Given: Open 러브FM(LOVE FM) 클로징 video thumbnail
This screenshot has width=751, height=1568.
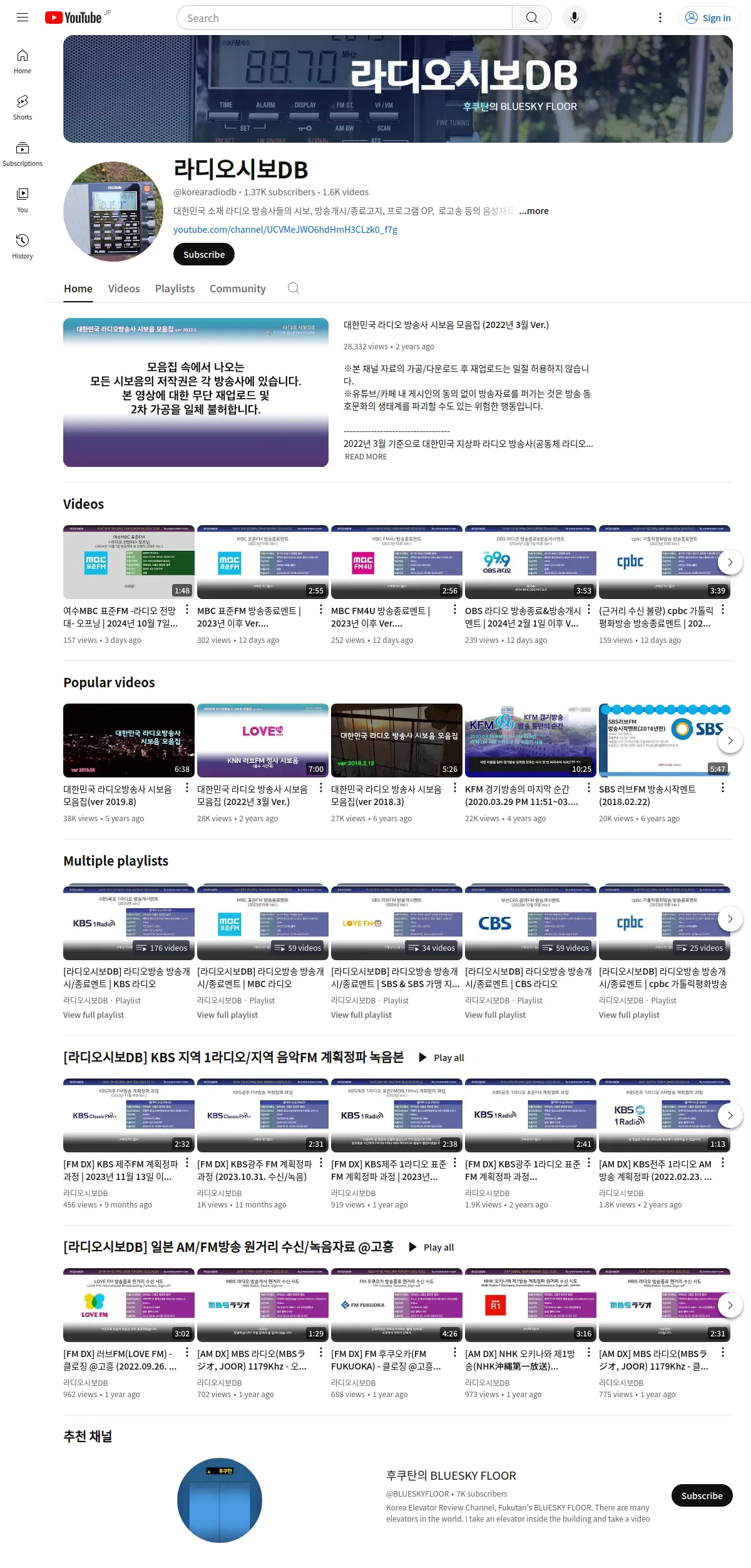Looking at the screenshot, I should click(129, 1305).
